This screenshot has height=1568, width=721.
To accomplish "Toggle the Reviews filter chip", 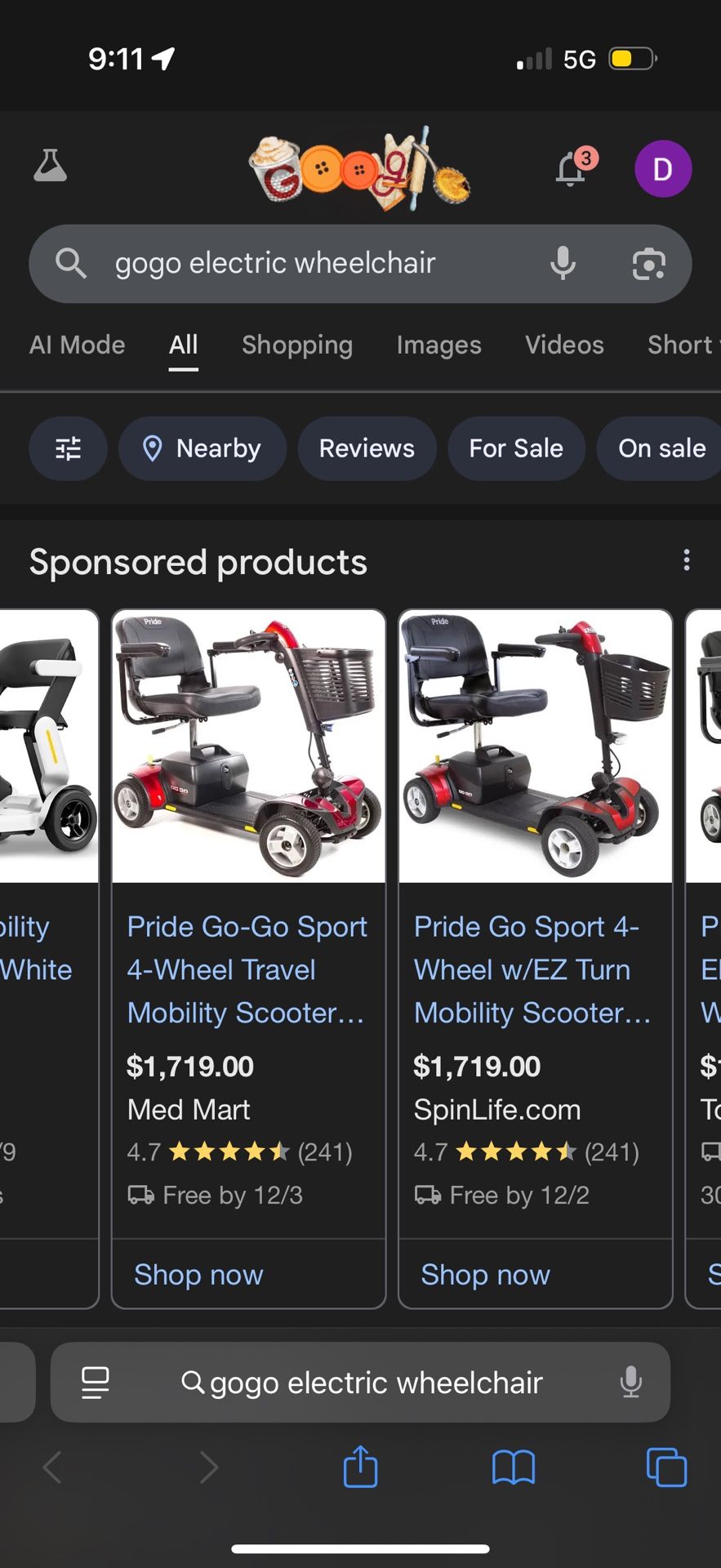I will pos(367,448).
